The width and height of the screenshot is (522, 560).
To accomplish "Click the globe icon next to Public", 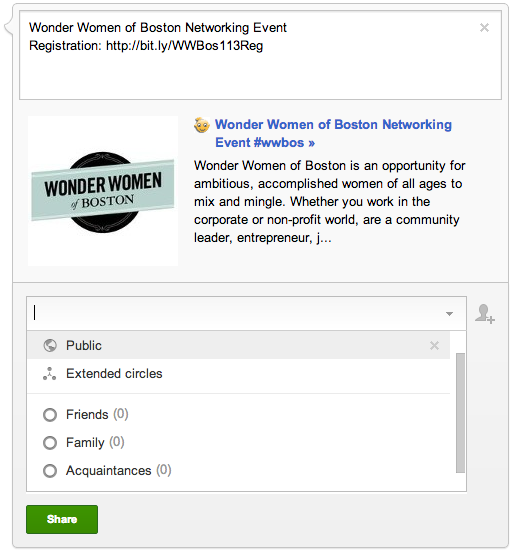I will (50, 345).
